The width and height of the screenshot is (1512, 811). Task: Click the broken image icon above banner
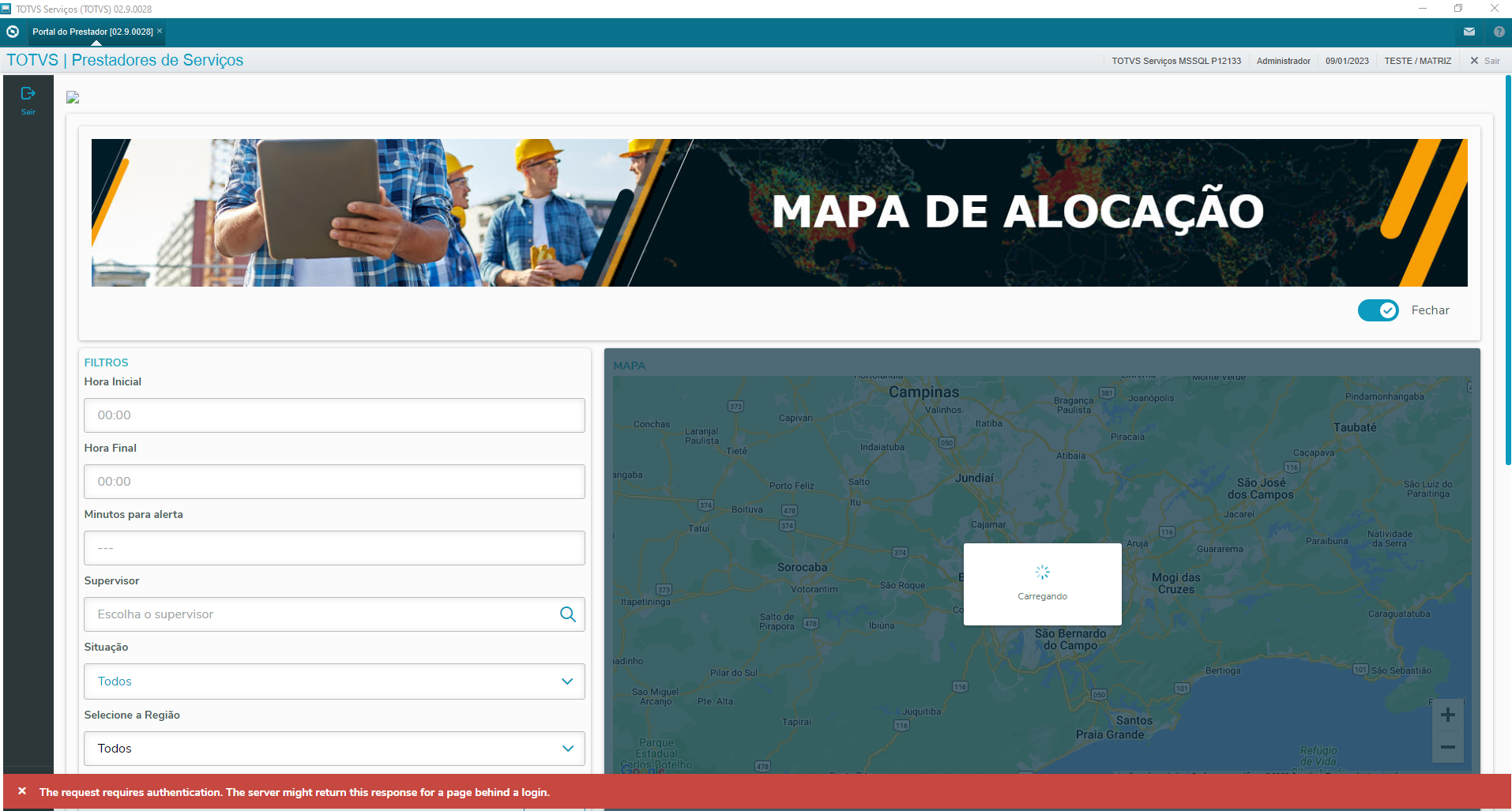pos(73,97)
